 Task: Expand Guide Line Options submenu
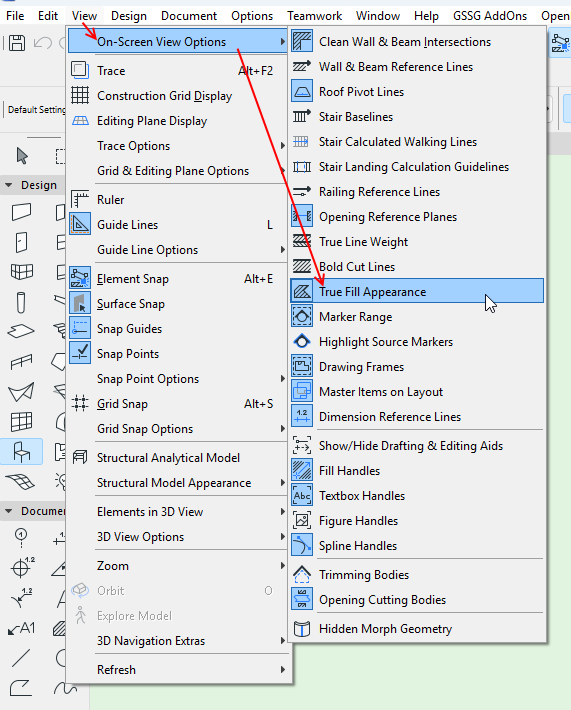pyautogui.click(x=178, y=250)
